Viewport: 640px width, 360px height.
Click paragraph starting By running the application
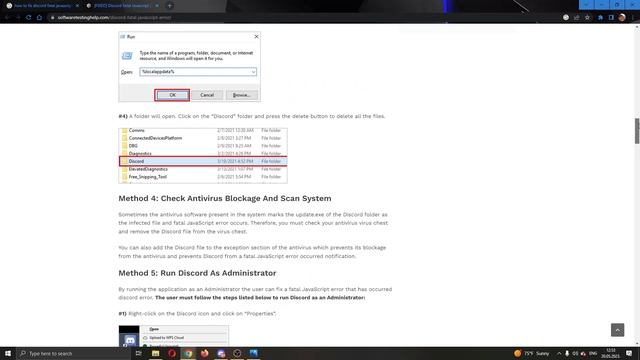[x=255, y=293]
